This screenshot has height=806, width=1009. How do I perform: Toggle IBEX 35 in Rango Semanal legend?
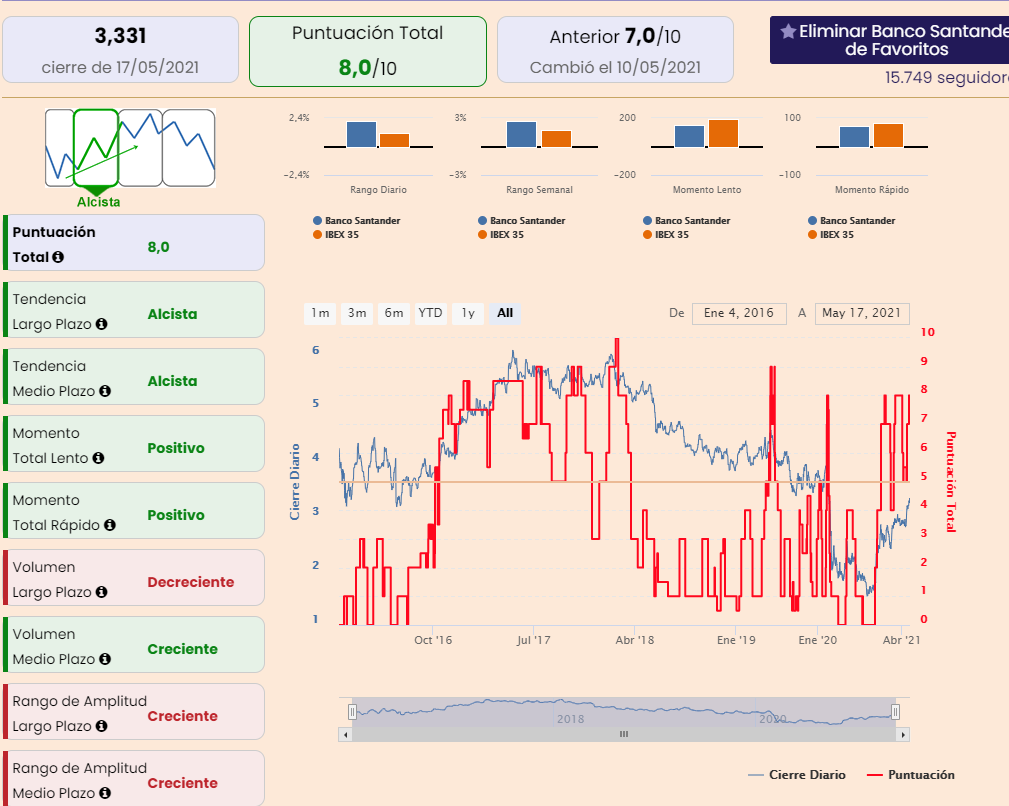tap(501, 235)
